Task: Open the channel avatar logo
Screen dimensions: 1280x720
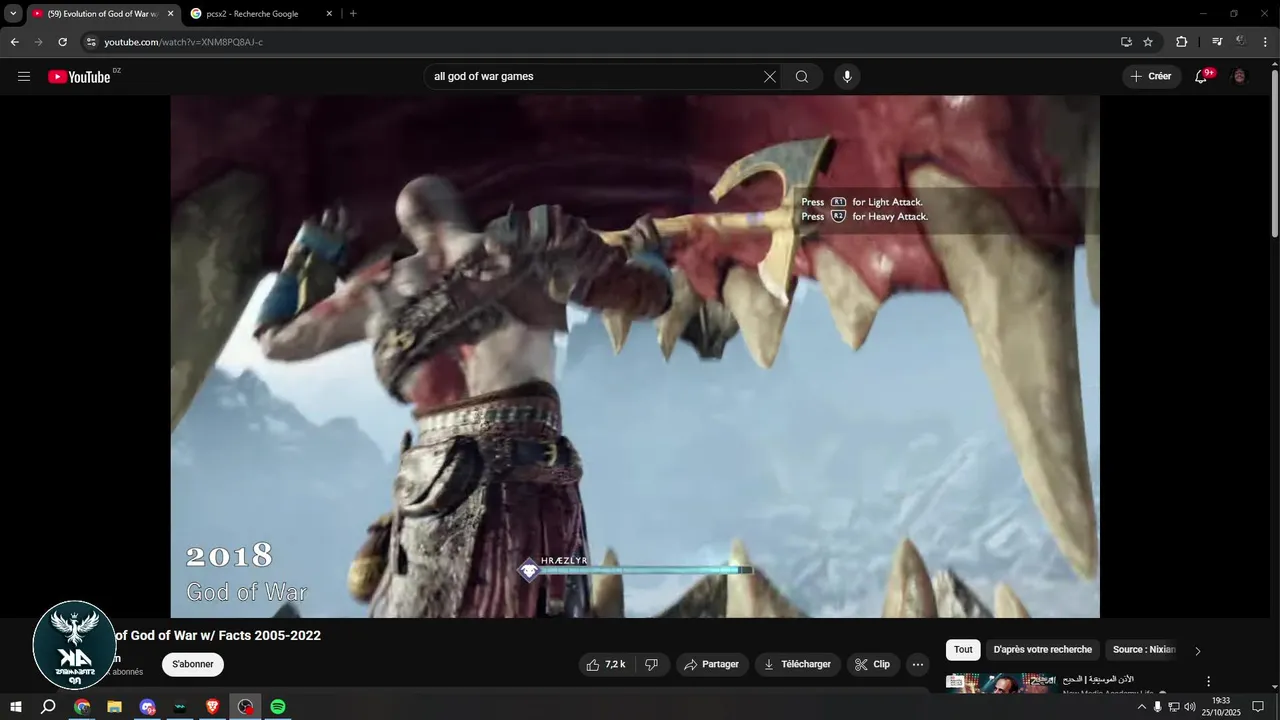Action: 74,645
